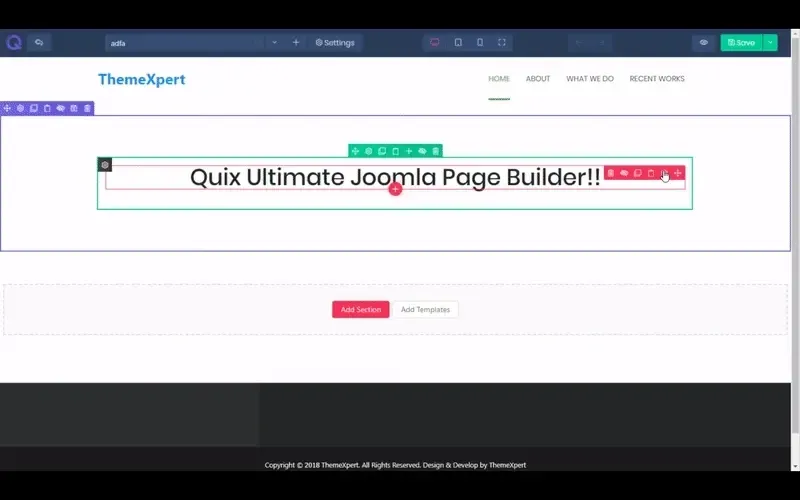Open row settings in the green toolbar
The width and height of the screenshot is (800, 500).
368,151
